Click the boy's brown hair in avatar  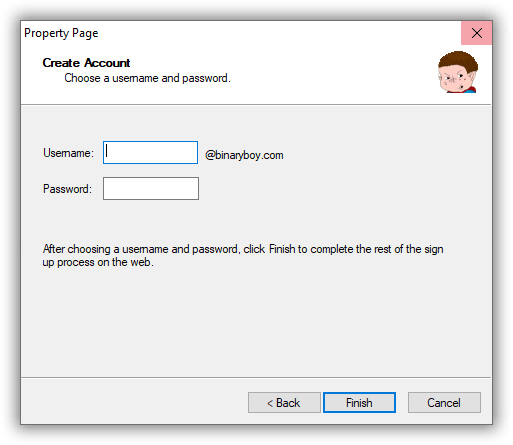(459, 60)
